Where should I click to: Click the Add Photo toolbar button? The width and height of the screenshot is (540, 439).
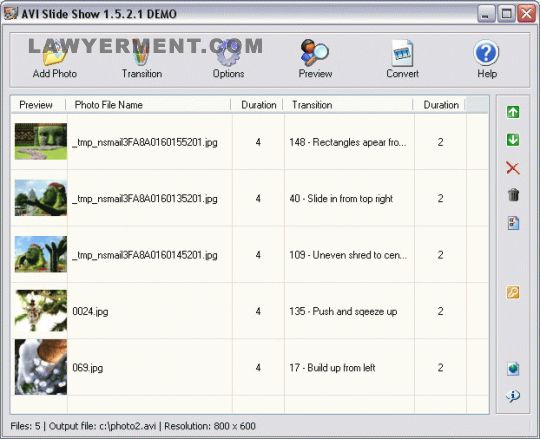coord(55,60)
